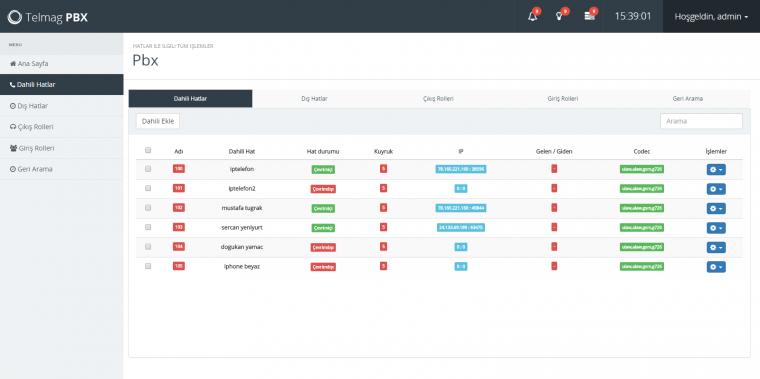
Task: Open Hoşgeldin, admin user dropdown
Action: tap(711, 16)
